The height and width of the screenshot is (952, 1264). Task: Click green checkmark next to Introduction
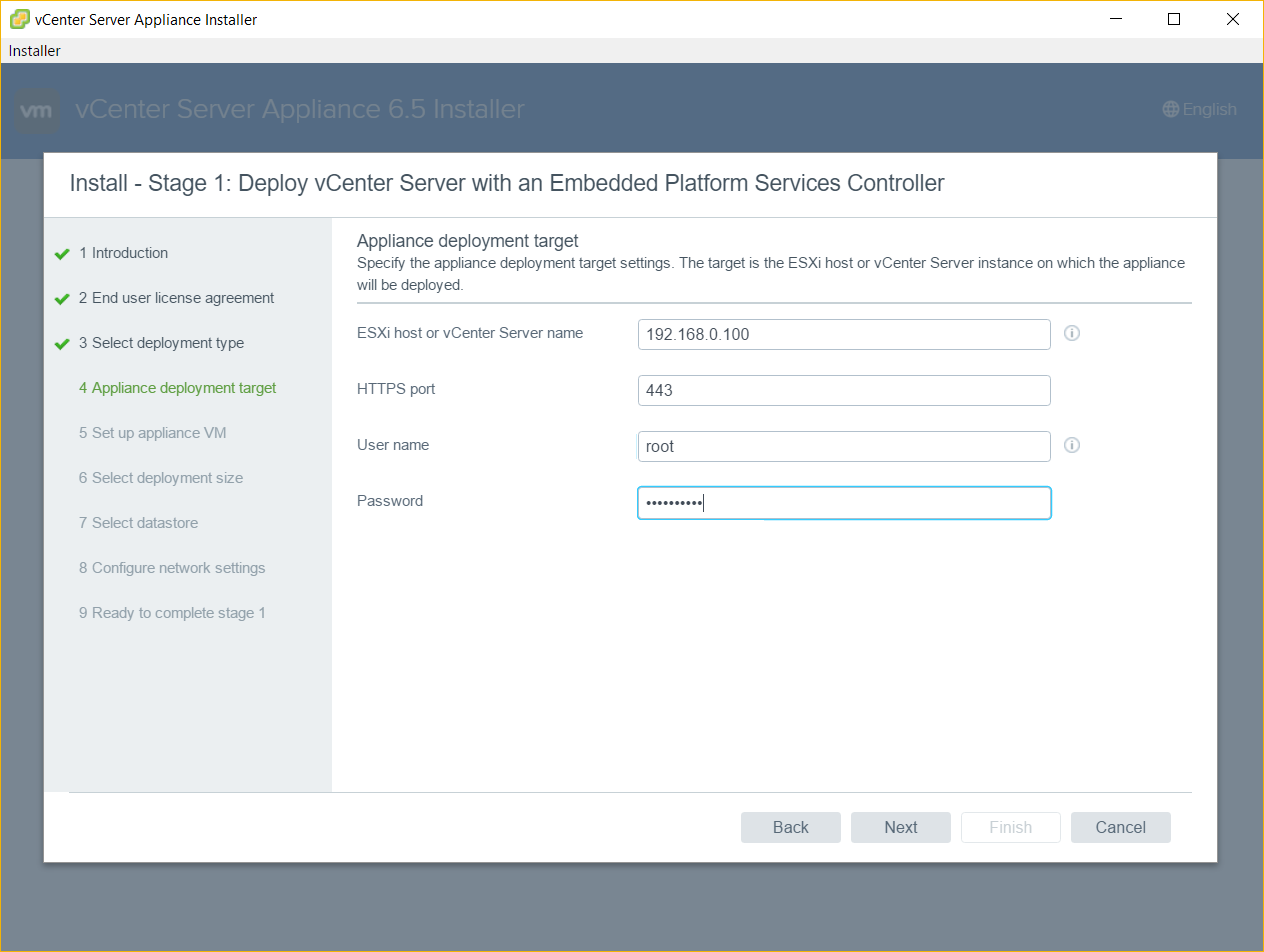(x=62, y=254)
